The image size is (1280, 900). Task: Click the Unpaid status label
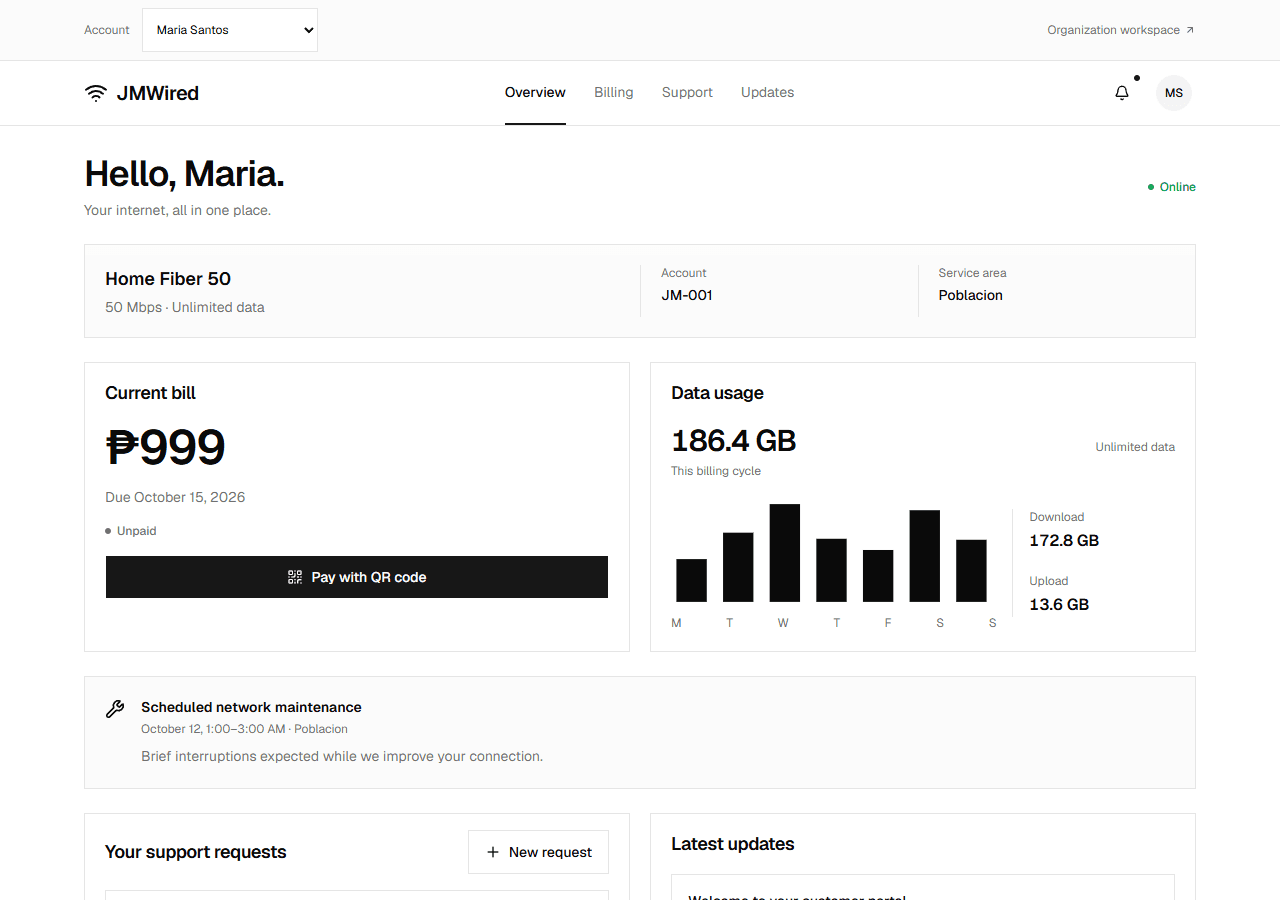(131, 531)
